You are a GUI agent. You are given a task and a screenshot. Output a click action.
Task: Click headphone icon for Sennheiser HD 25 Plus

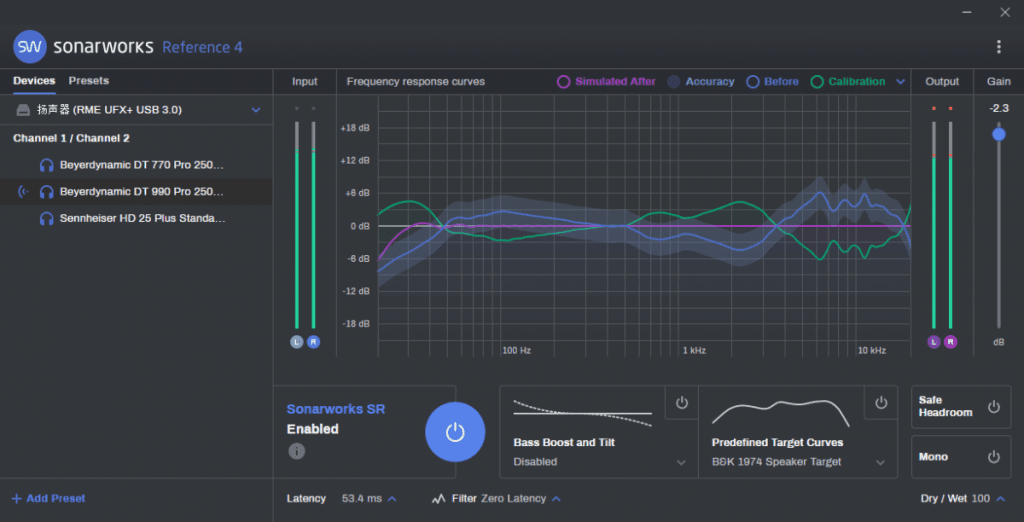point(46,219)
